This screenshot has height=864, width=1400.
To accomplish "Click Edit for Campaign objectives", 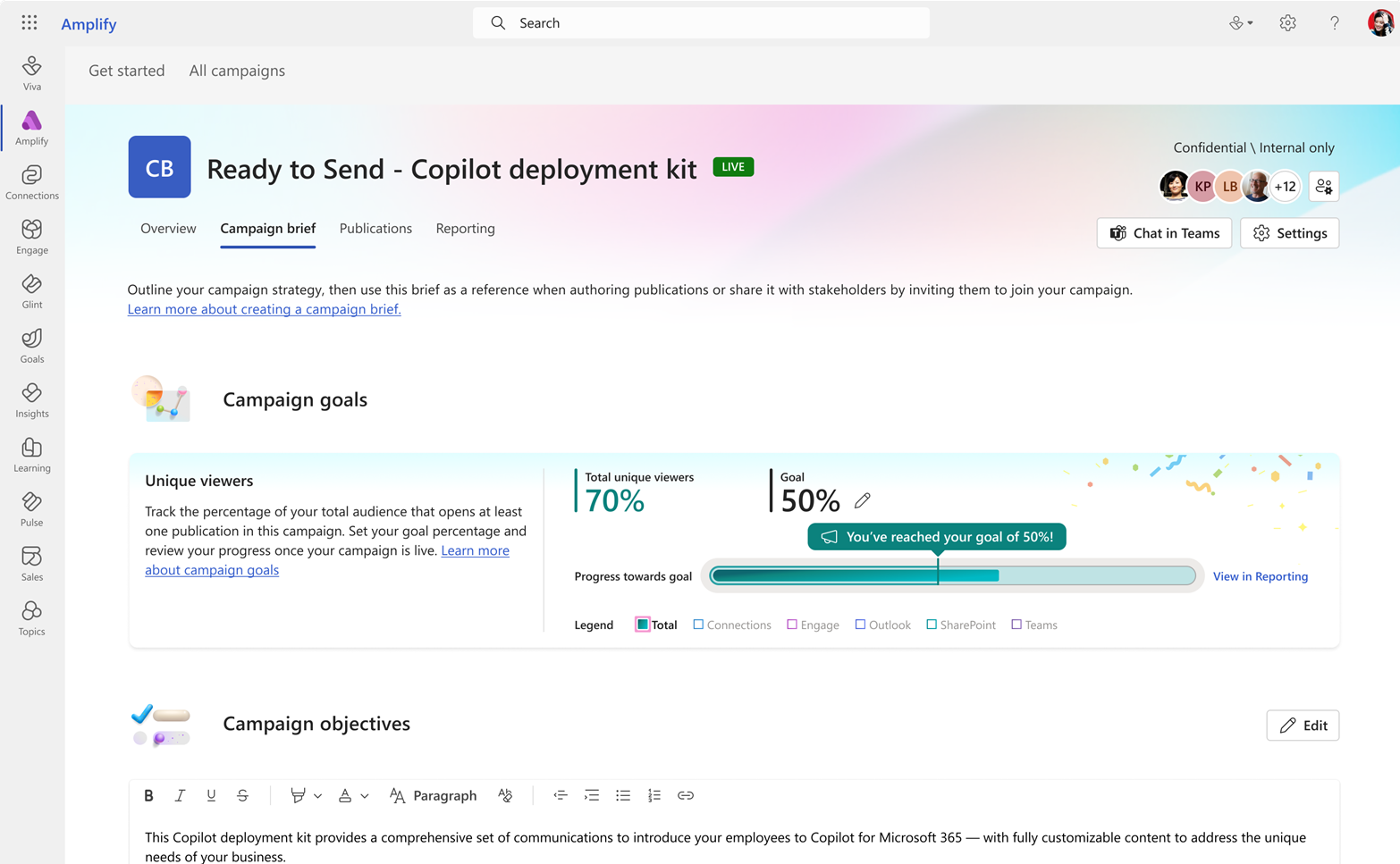I will click(1303, 726).
